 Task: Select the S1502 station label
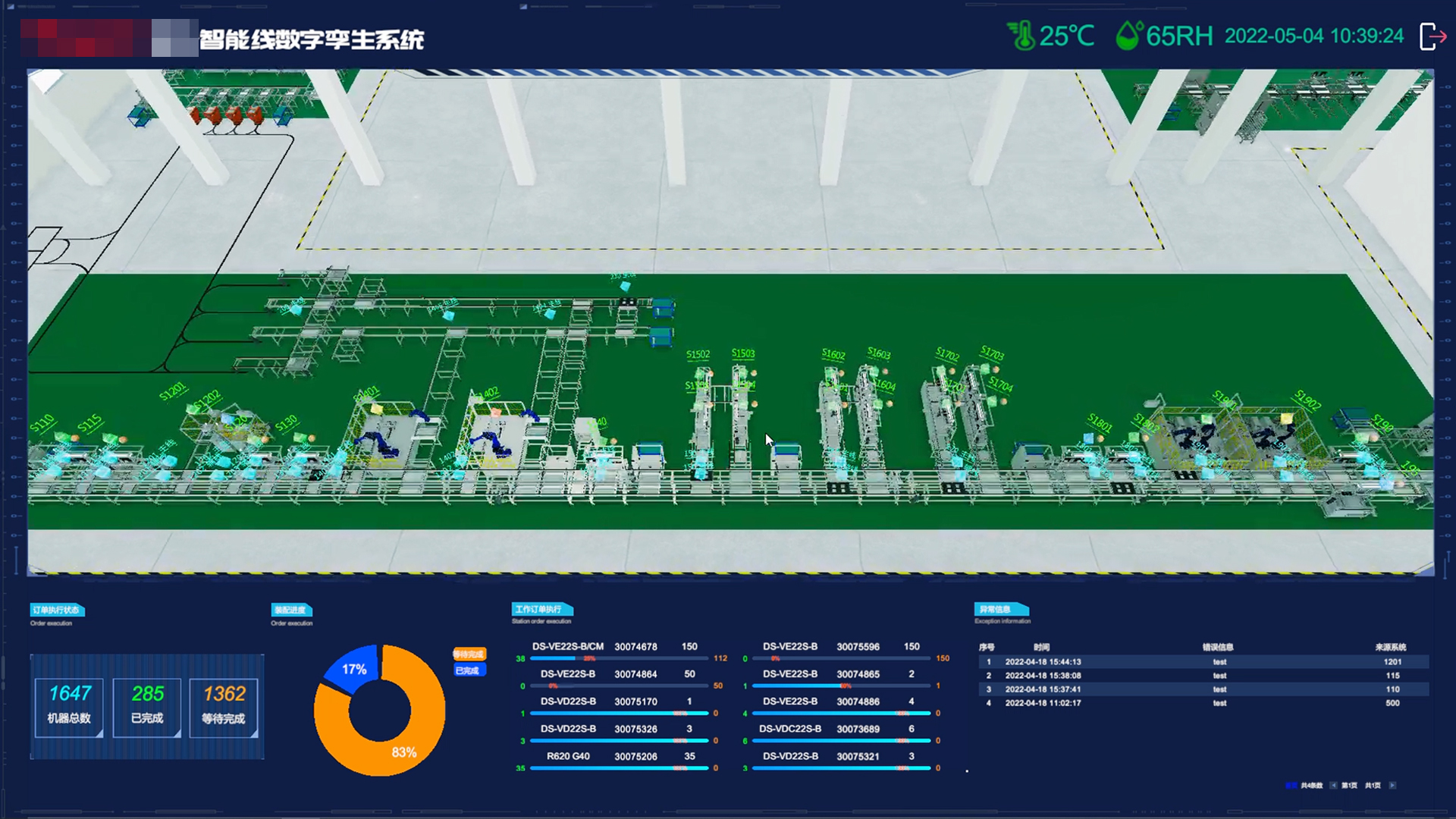coord(698,355)
